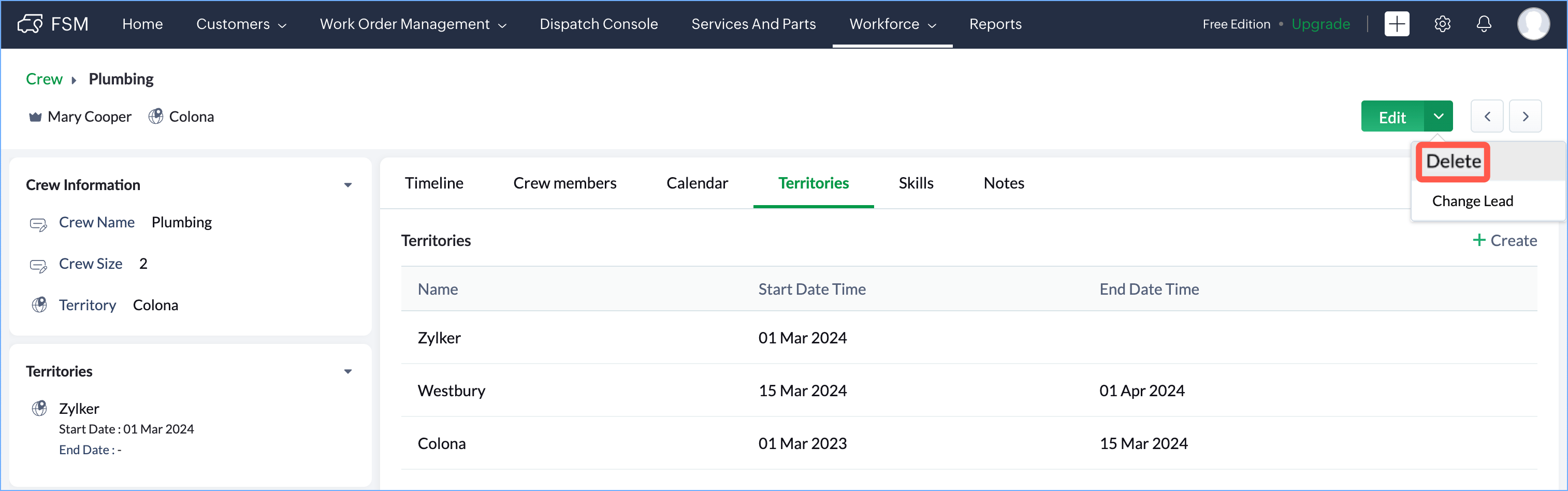
Task: Go to previous crew record arrow
Action: pos(1486,117)
